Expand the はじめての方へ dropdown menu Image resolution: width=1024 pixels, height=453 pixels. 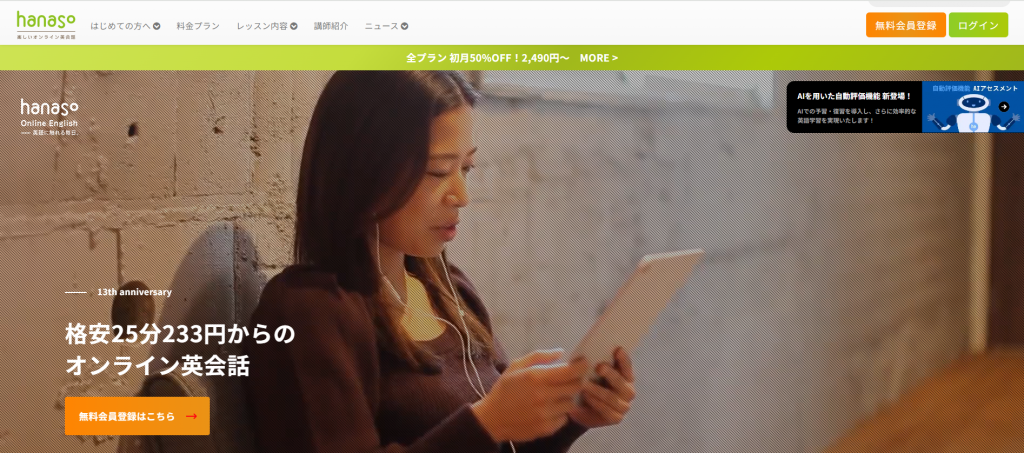coord(125,26)
